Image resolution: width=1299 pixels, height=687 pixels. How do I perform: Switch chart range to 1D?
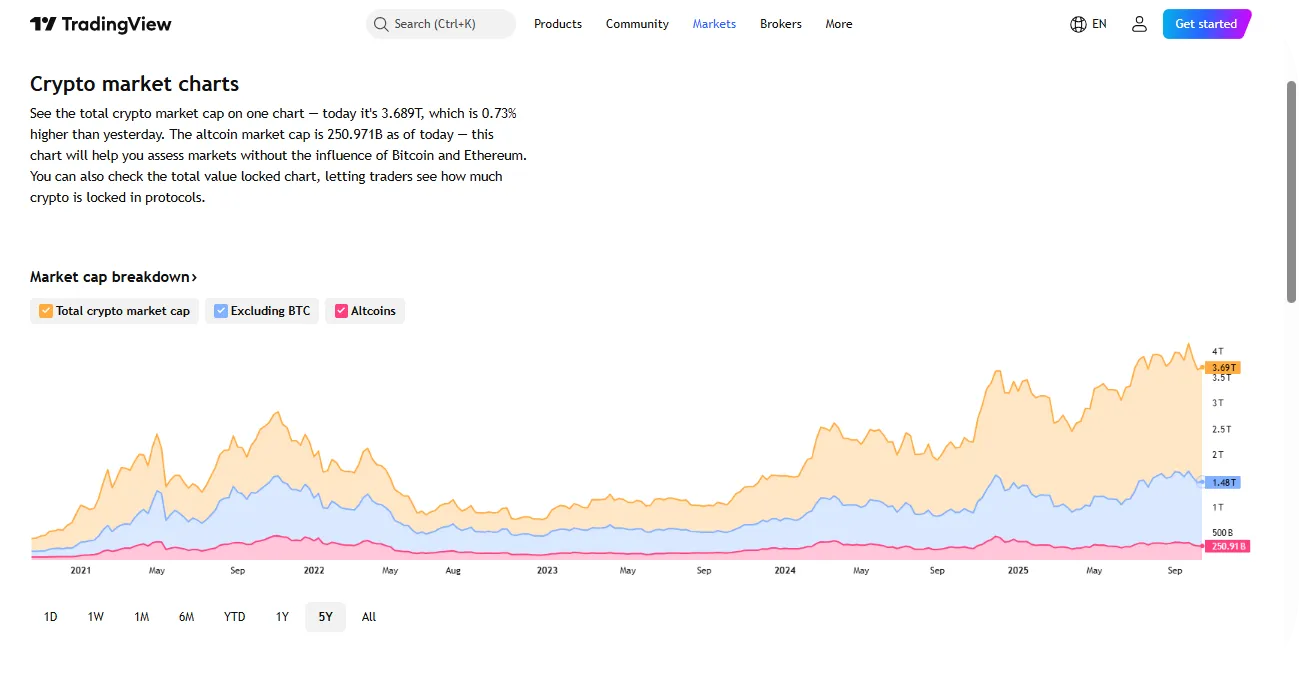coord(50,617)
